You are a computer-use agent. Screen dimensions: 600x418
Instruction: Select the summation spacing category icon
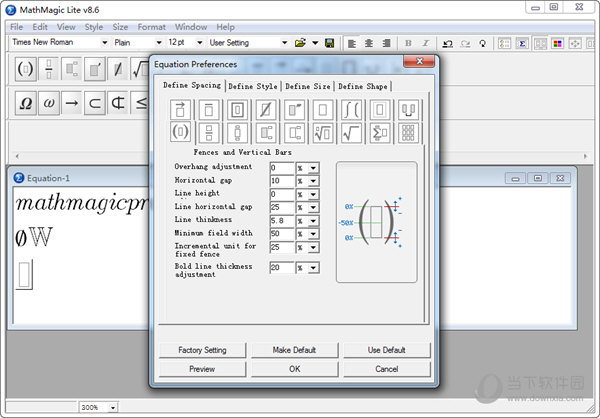pyautogui.click(x=380, y=133)
